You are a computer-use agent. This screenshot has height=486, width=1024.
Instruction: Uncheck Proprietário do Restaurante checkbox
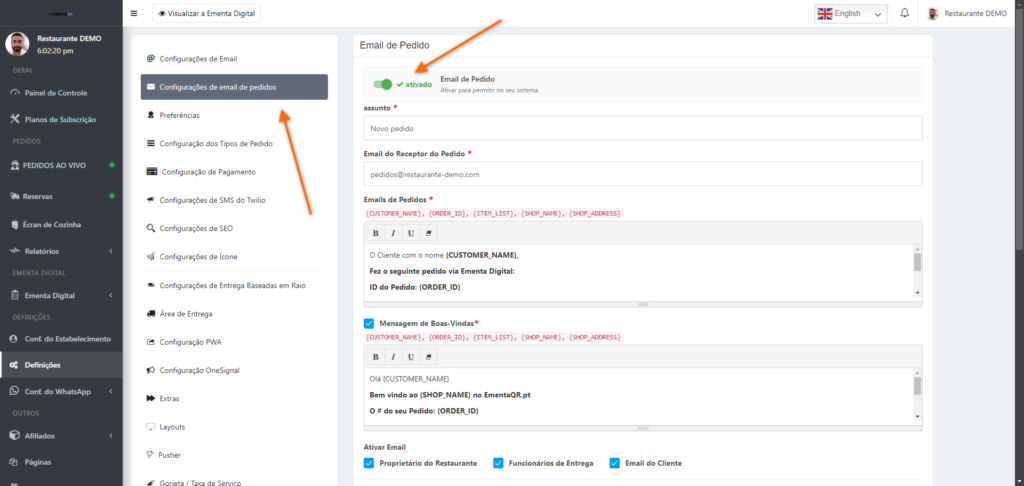point(369,463)
